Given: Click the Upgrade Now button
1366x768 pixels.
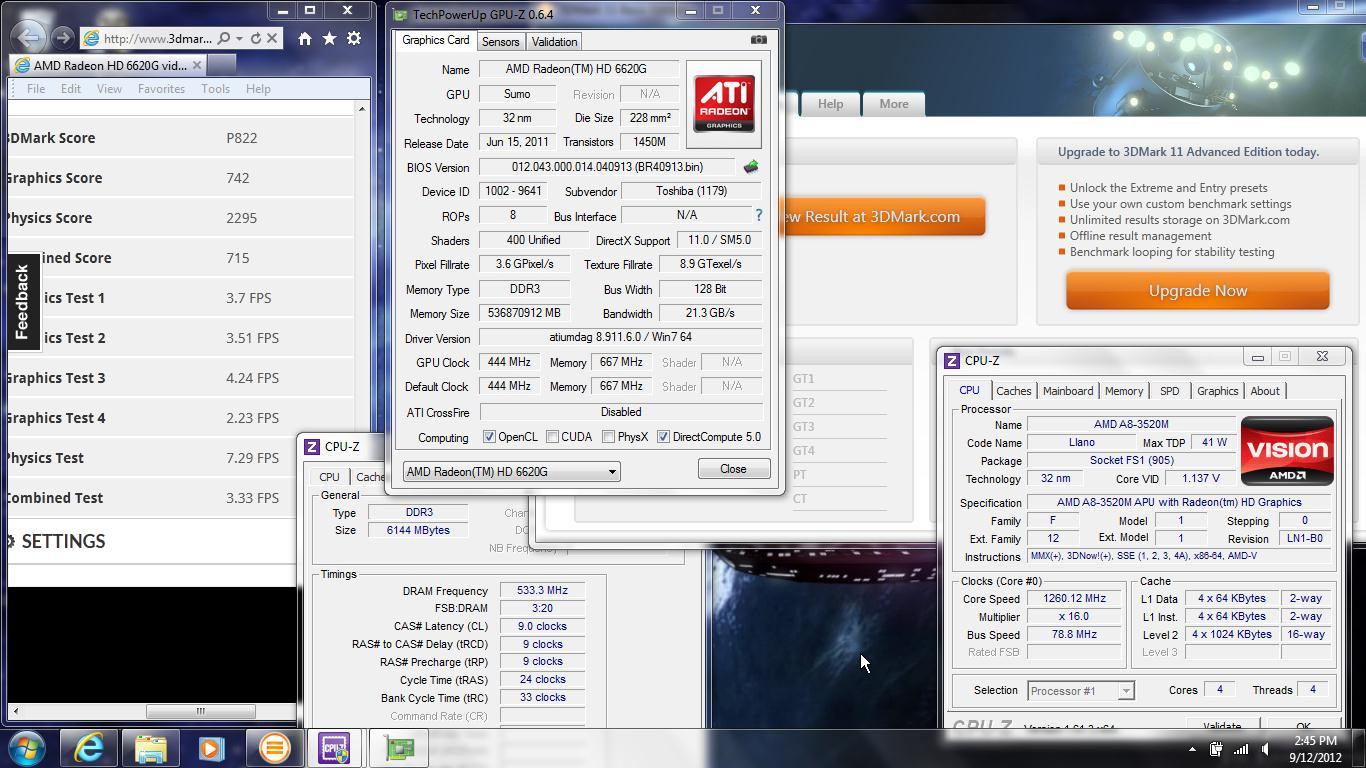Looking at the screenshot, I should click(x=1197, y=291).
